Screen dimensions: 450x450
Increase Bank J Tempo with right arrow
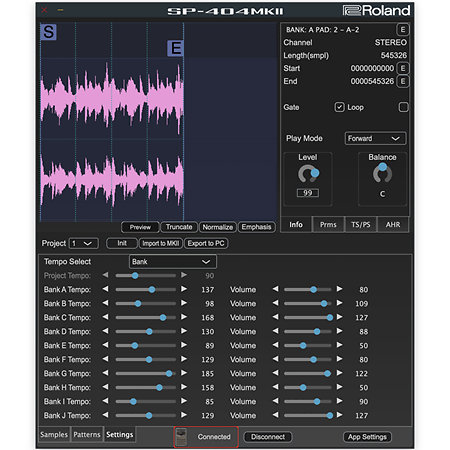click(x=184, y=415)
